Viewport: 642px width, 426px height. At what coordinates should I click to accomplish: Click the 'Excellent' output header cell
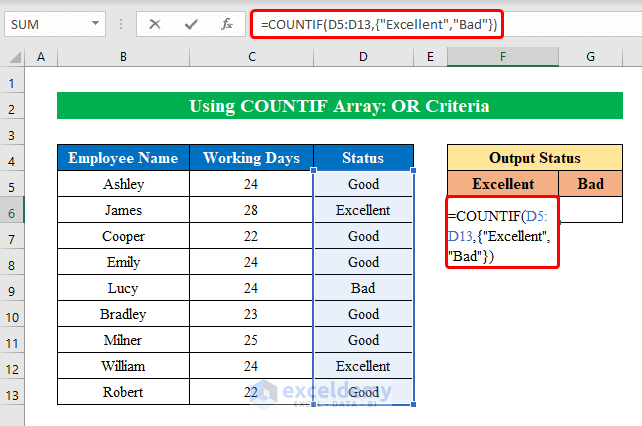coord(503,184)
